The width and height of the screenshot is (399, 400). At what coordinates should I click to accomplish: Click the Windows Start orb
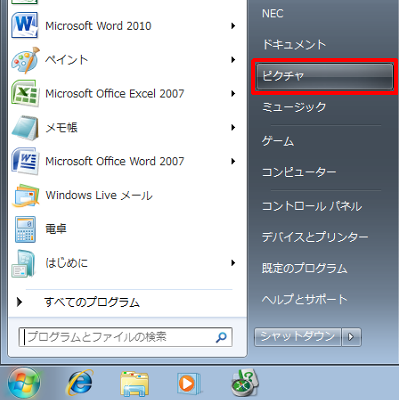pyautogui.click(x=24, y=383)
